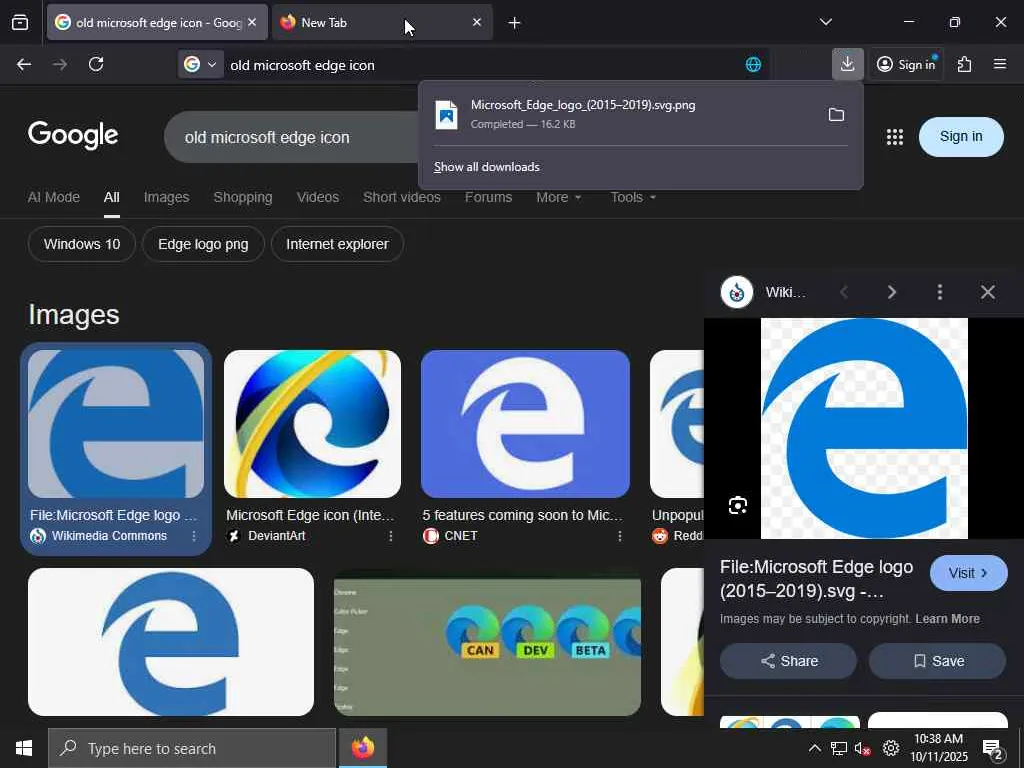Click the settings gear tray icon
The image size is (1024, 768).
(891, 748)
